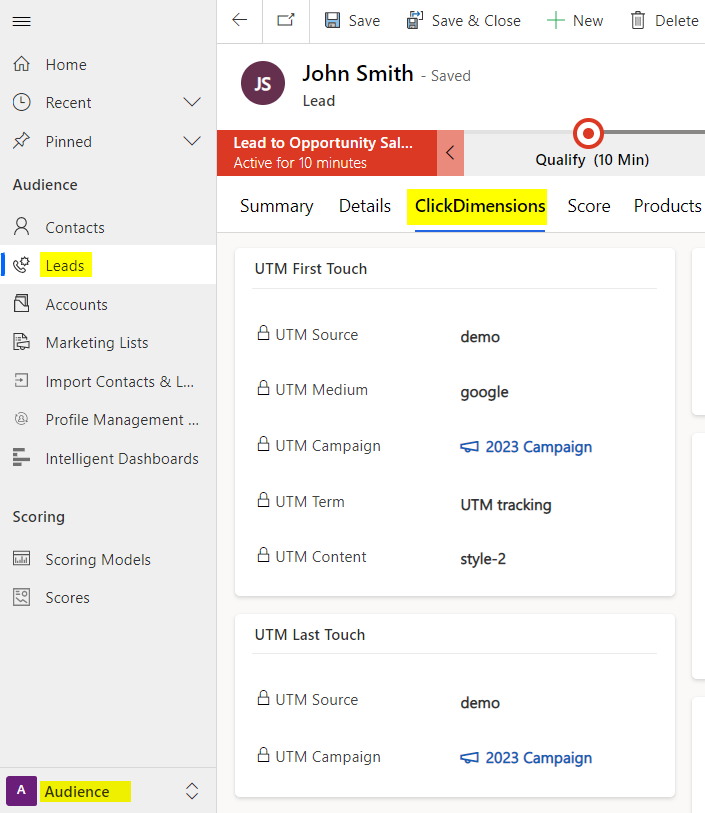Click UTM Term value UTM tracking
This screenshot has width=705, height=813.
coord(506,504)
